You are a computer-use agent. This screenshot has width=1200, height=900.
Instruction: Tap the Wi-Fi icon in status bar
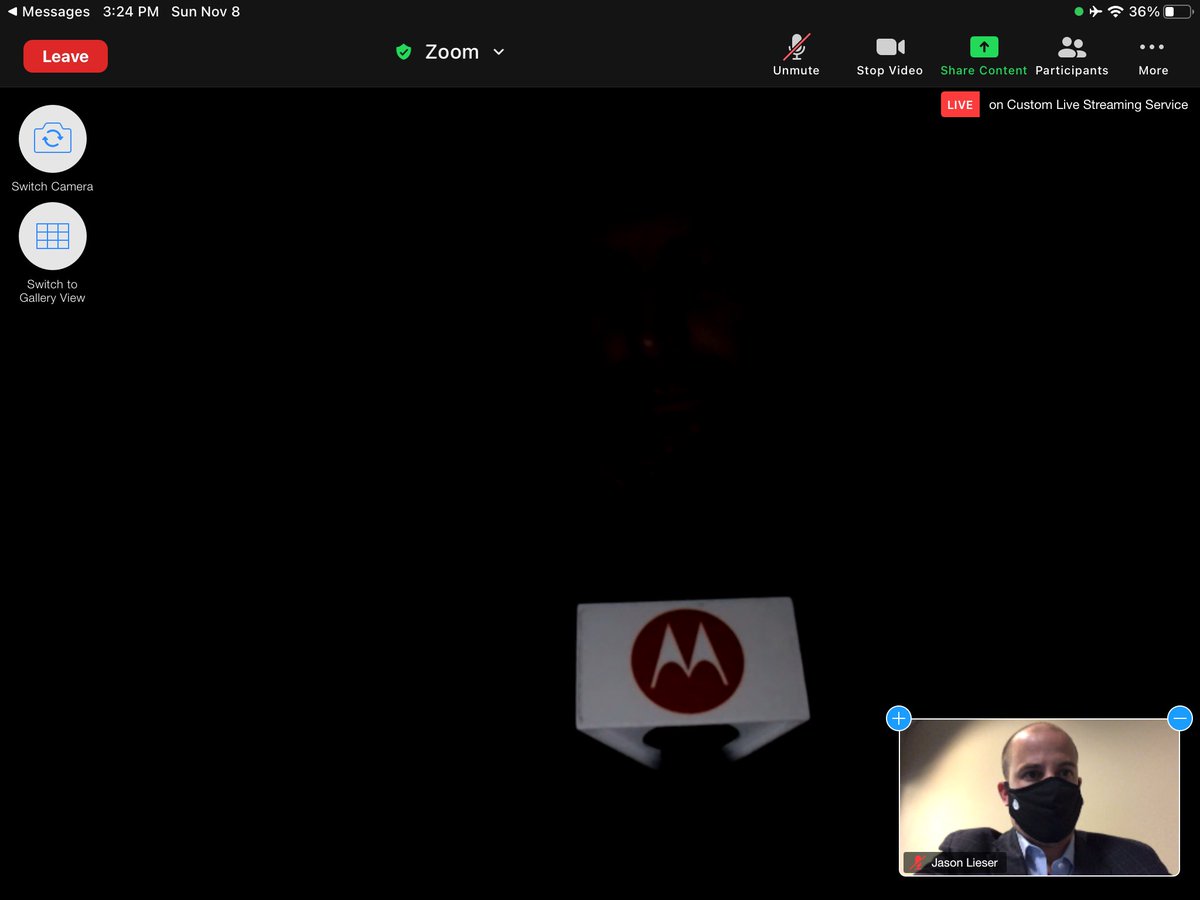pyautogui.click(x=1116, y=12)
